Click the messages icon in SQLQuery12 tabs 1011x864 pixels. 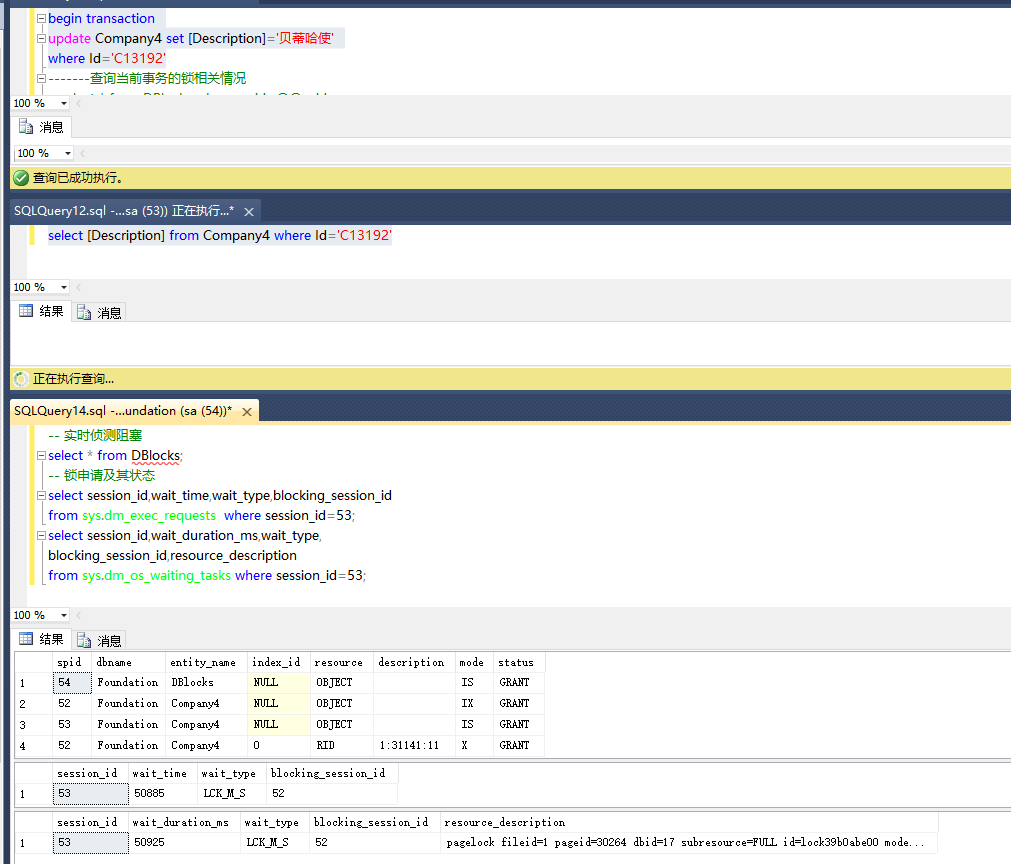coord(84,313)
